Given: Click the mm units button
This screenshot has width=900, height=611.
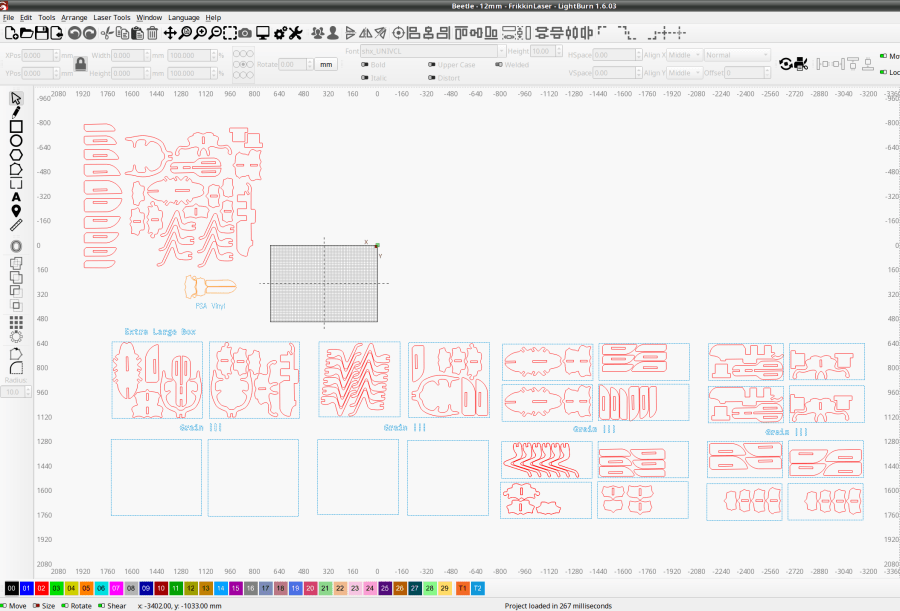Looking at the screenshot, I should pyautogui.click(x=326, y=64).
